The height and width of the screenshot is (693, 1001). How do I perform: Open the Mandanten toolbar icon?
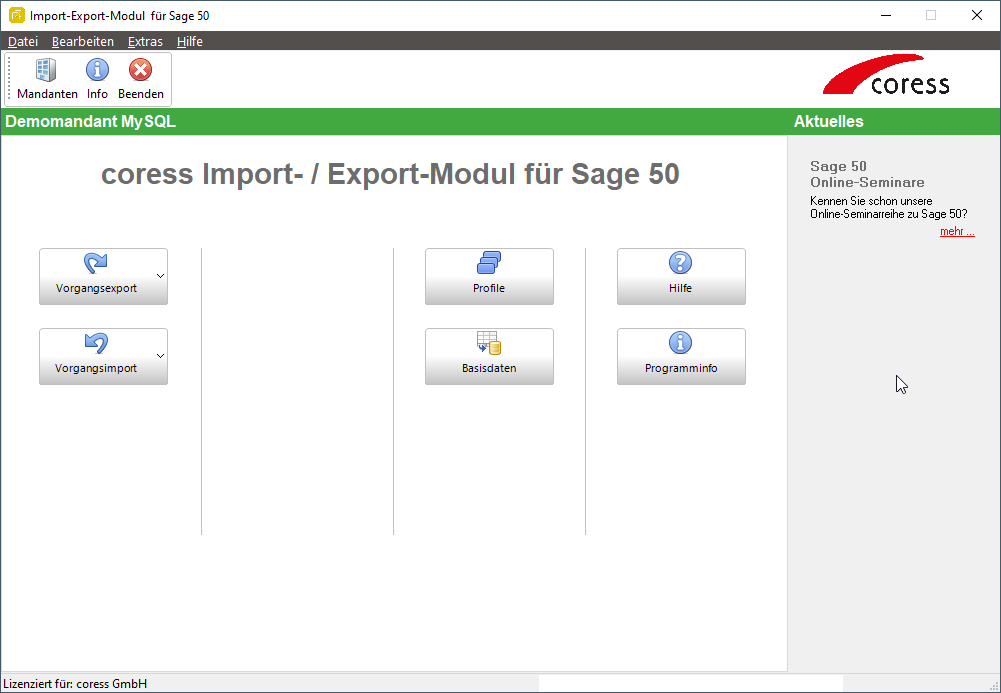point(47,79)
